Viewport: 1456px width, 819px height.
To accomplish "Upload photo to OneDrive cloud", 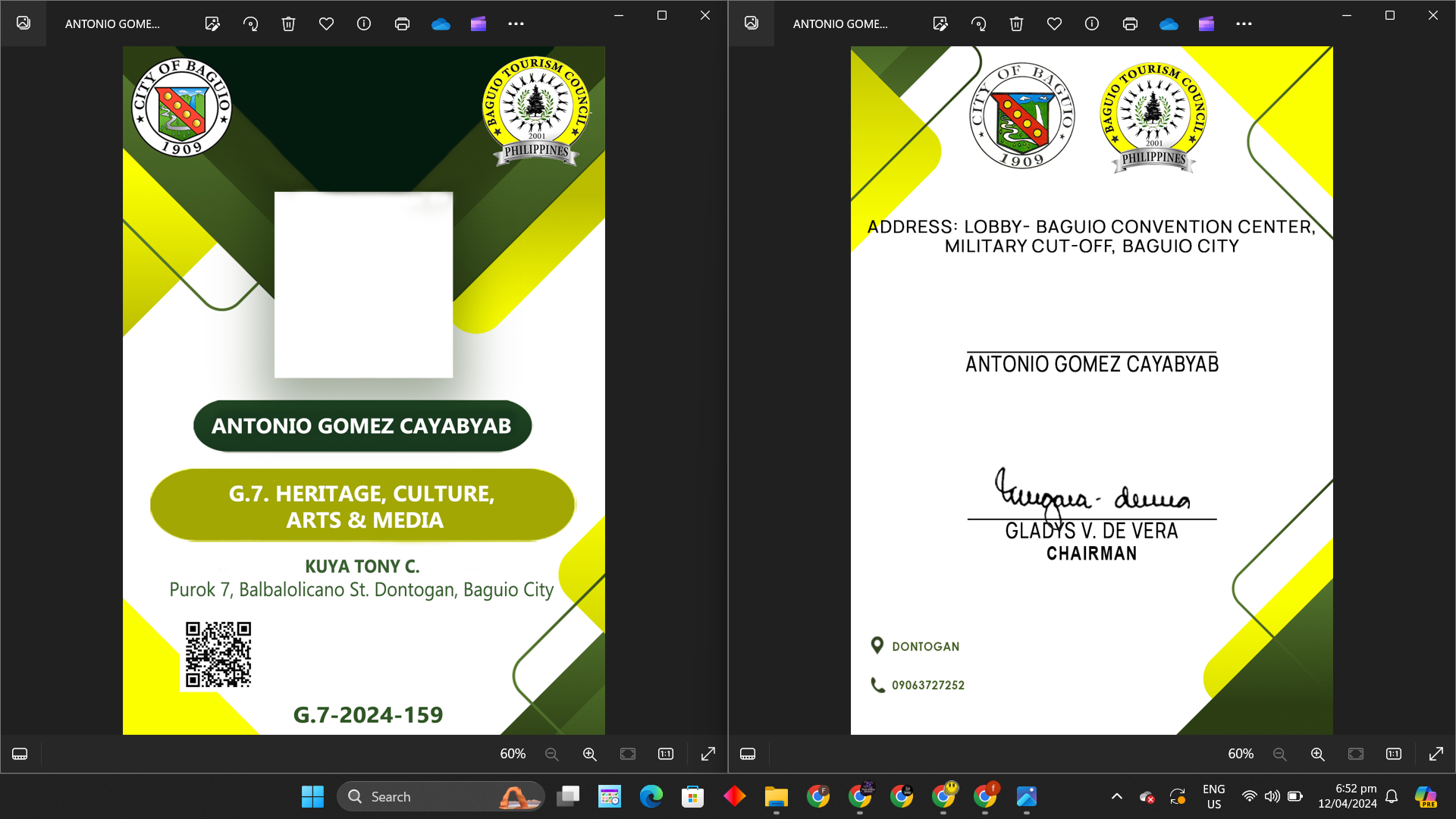I will point(441,24).
